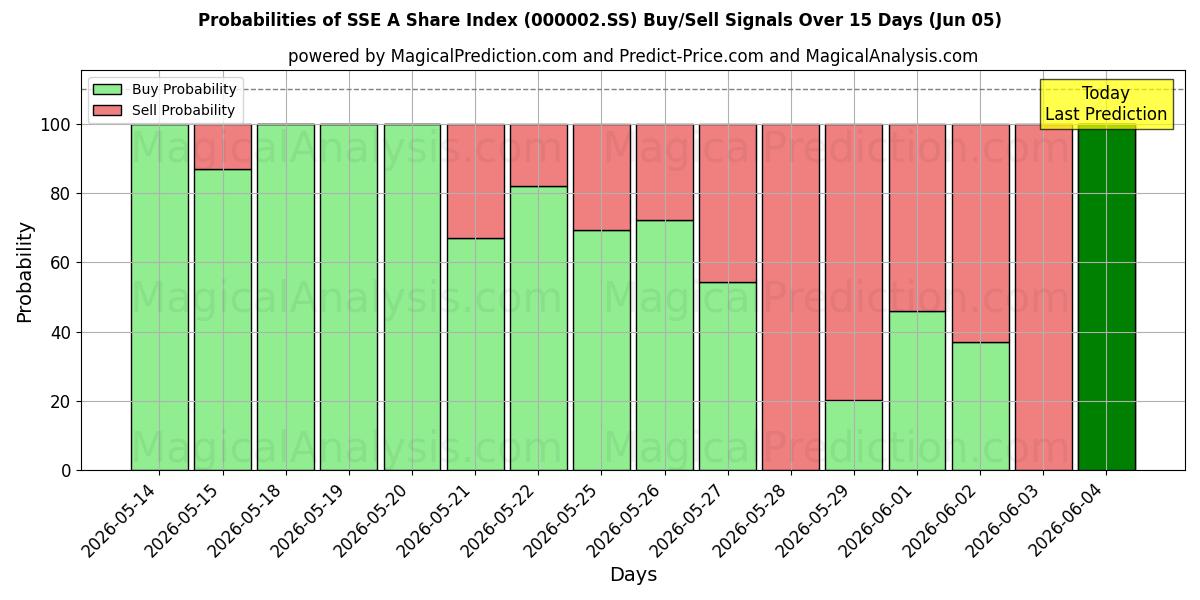Click the full red bar for 2026-05-28

(790, 297)
